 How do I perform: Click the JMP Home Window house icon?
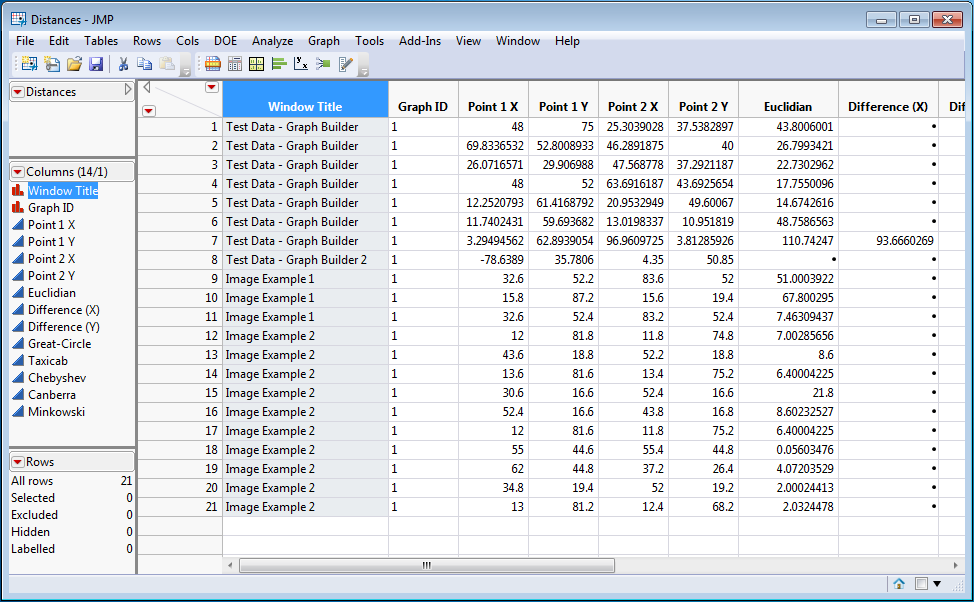click(x=899, y=584)
